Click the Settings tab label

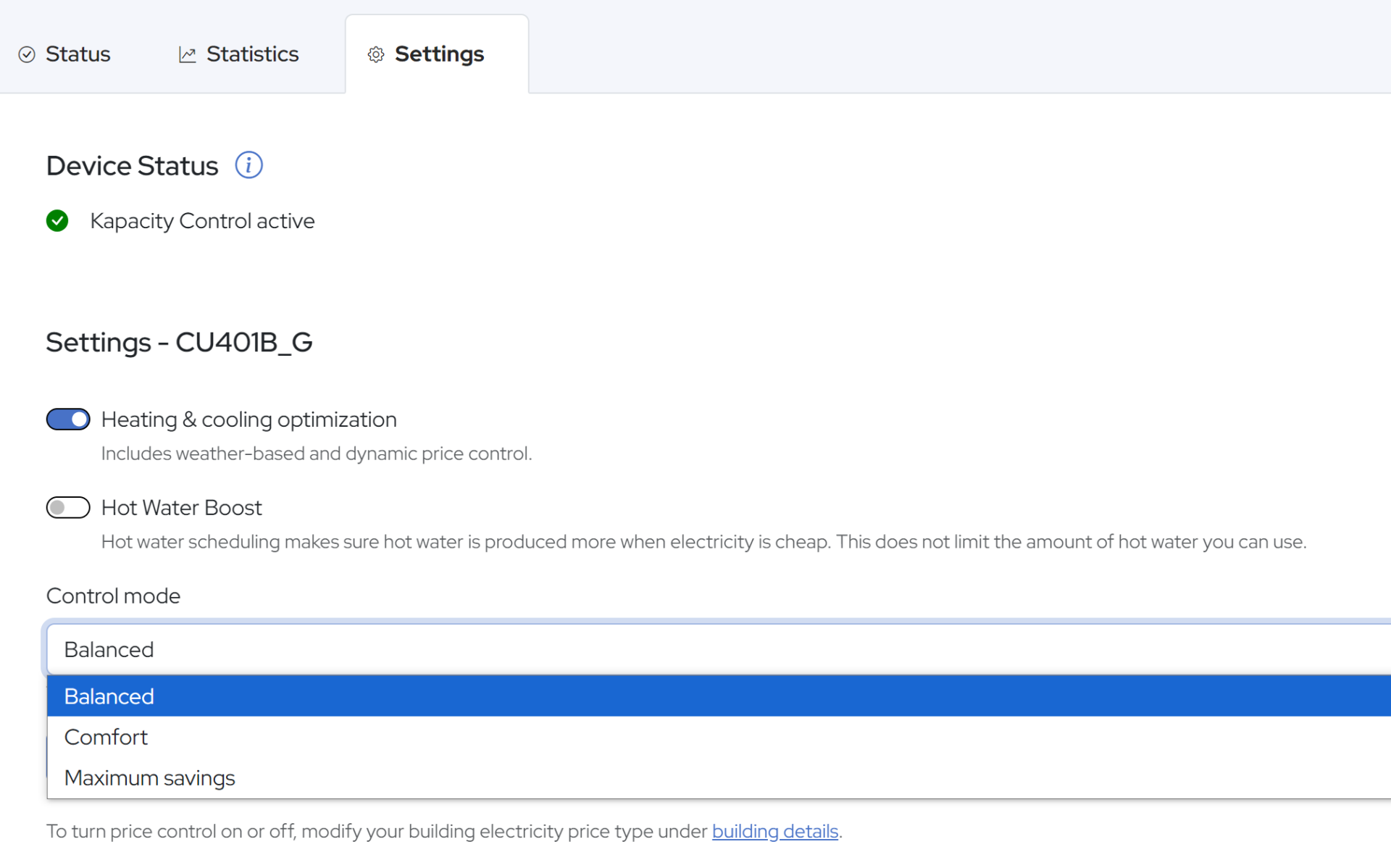click(439, 54)
